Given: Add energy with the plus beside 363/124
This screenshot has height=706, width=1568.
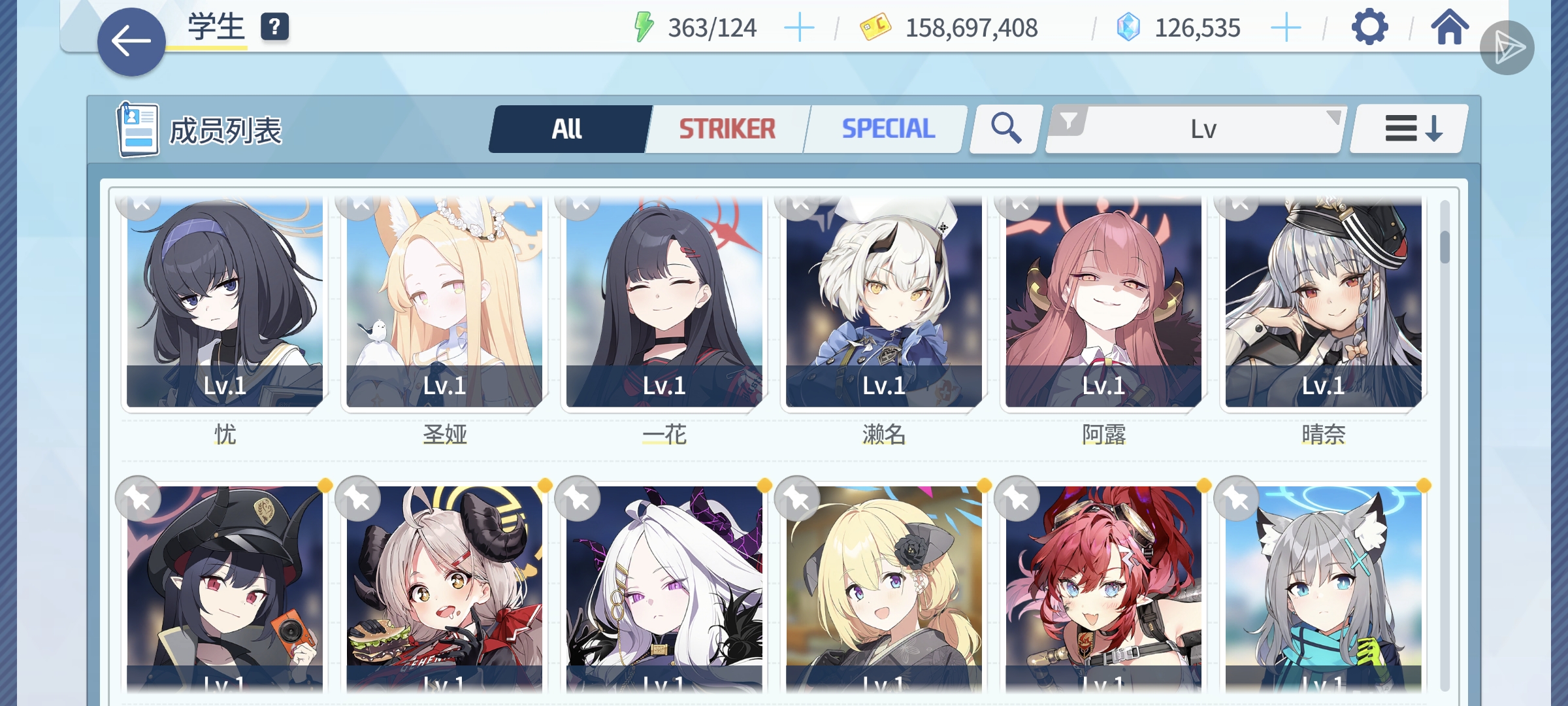Looking at the screenshot, I should (x=798, y=27).
